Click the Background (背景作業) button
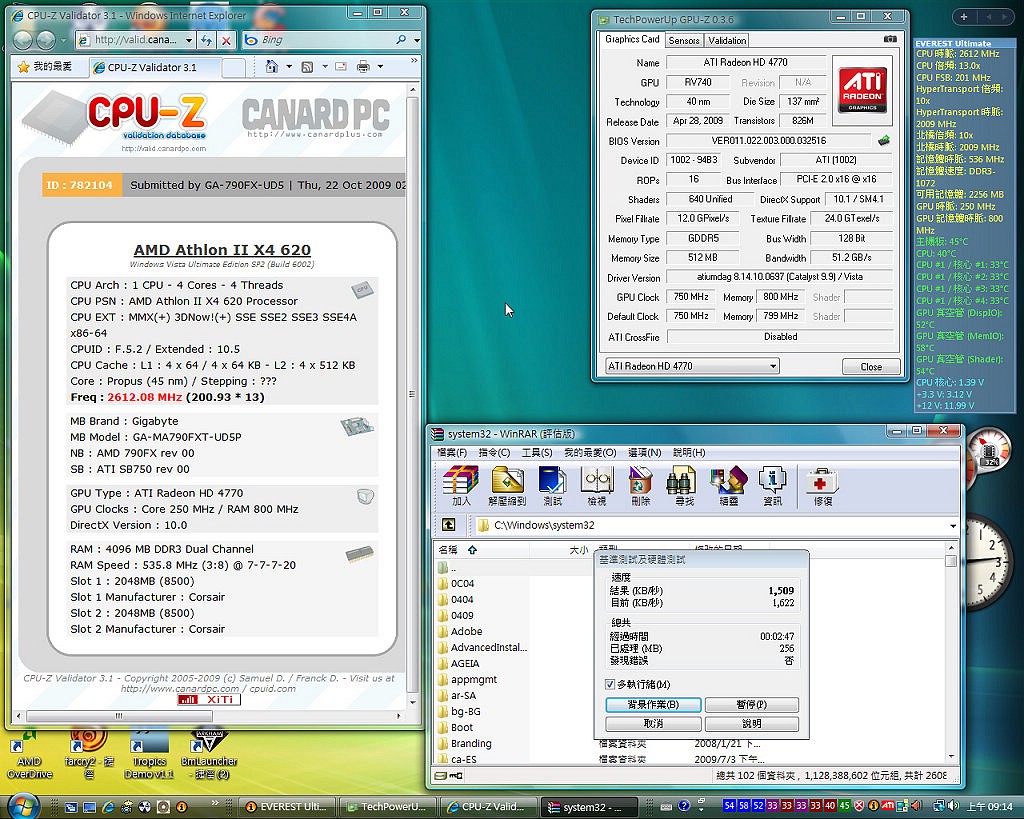Image resolution: width=1024 pixels, height=819 pixels. [653, 705]
